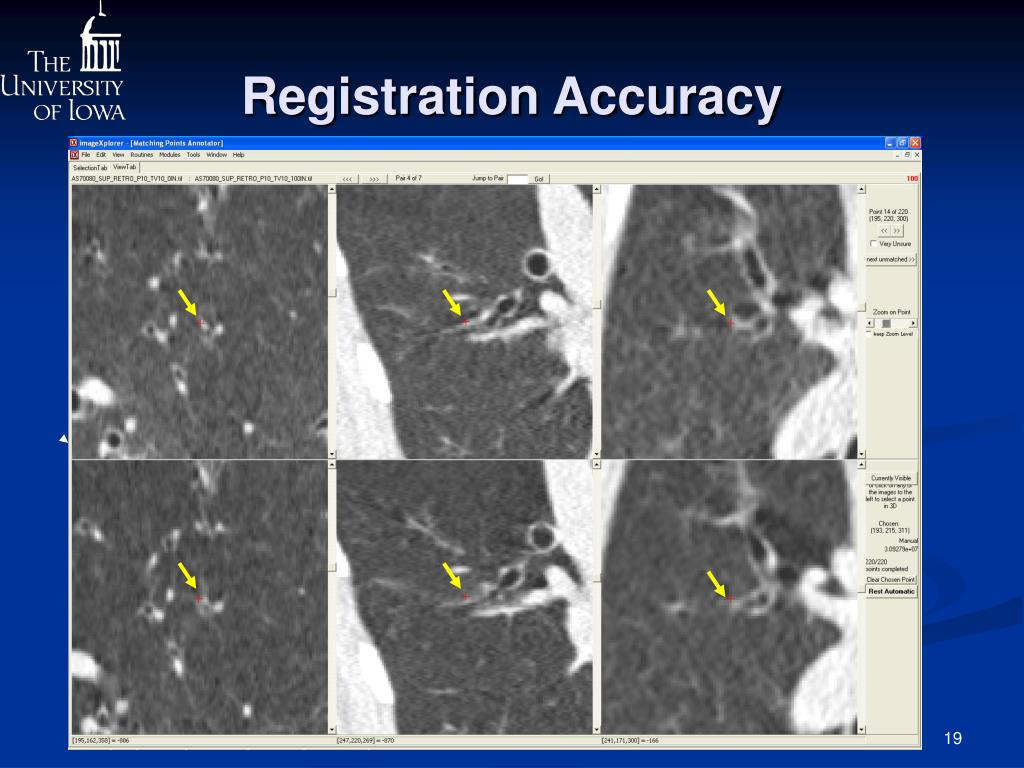Click status bar coordinates [247,220,269]
Image resolution: width=1024 pixels, height=768 pixels.
(365, 741)
